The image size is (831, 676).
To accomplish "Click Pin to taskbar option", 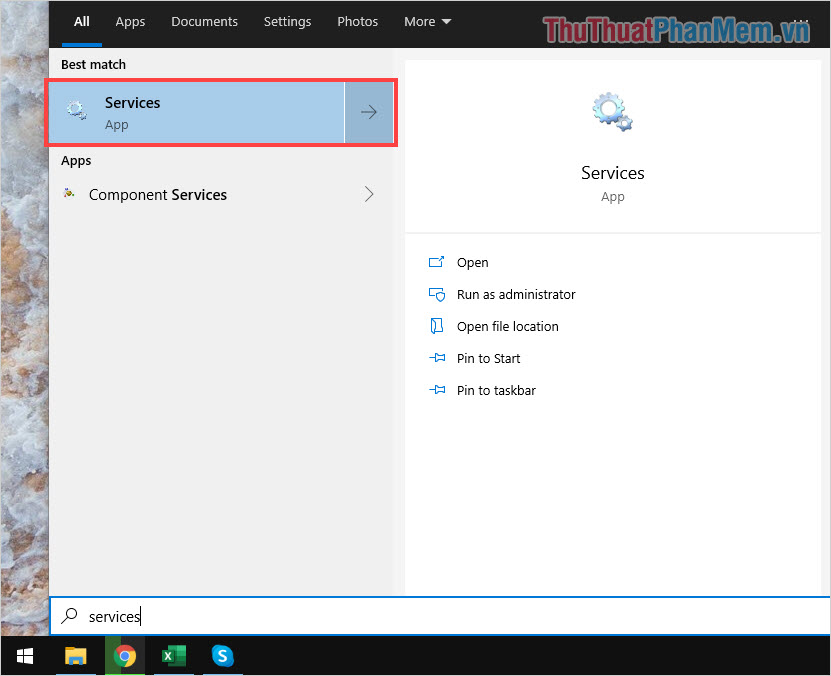I will [x=496, y=390].
